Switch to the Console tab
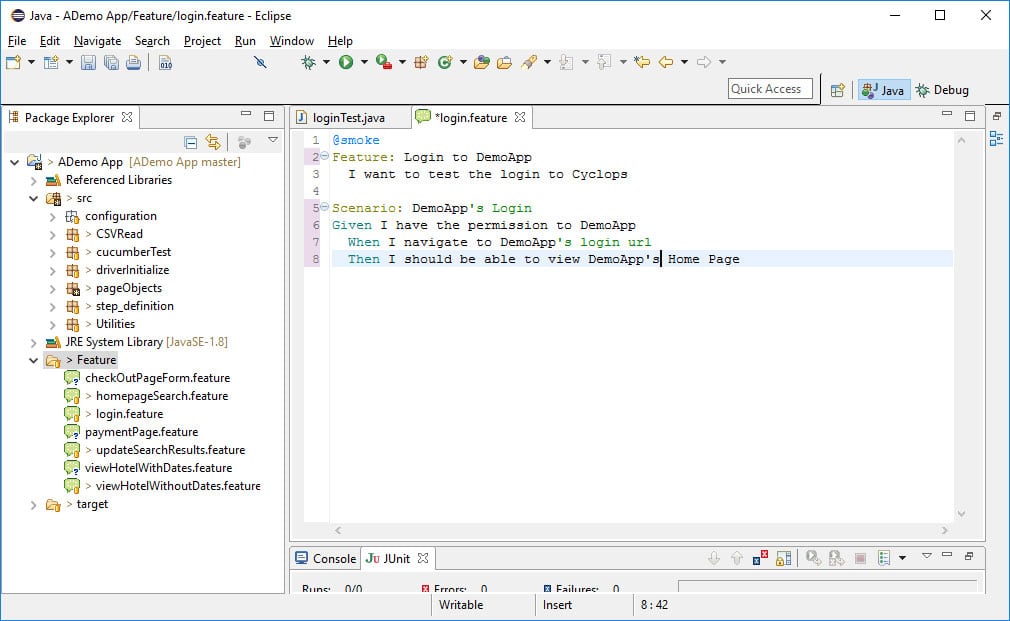1010x621 pixels. click(x=326, y=559)
